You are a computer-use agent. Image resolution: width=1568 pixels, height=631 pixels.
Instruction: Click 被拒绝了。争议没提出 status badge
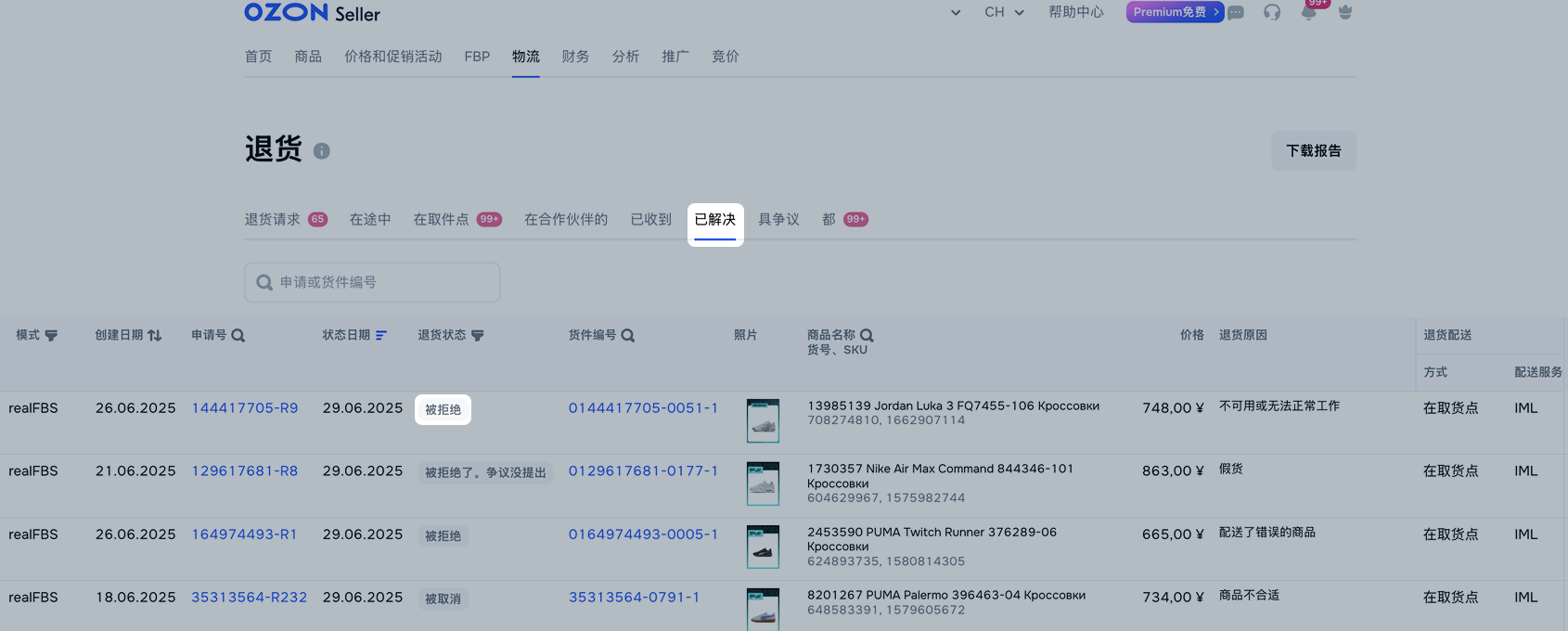click(485, 473)
